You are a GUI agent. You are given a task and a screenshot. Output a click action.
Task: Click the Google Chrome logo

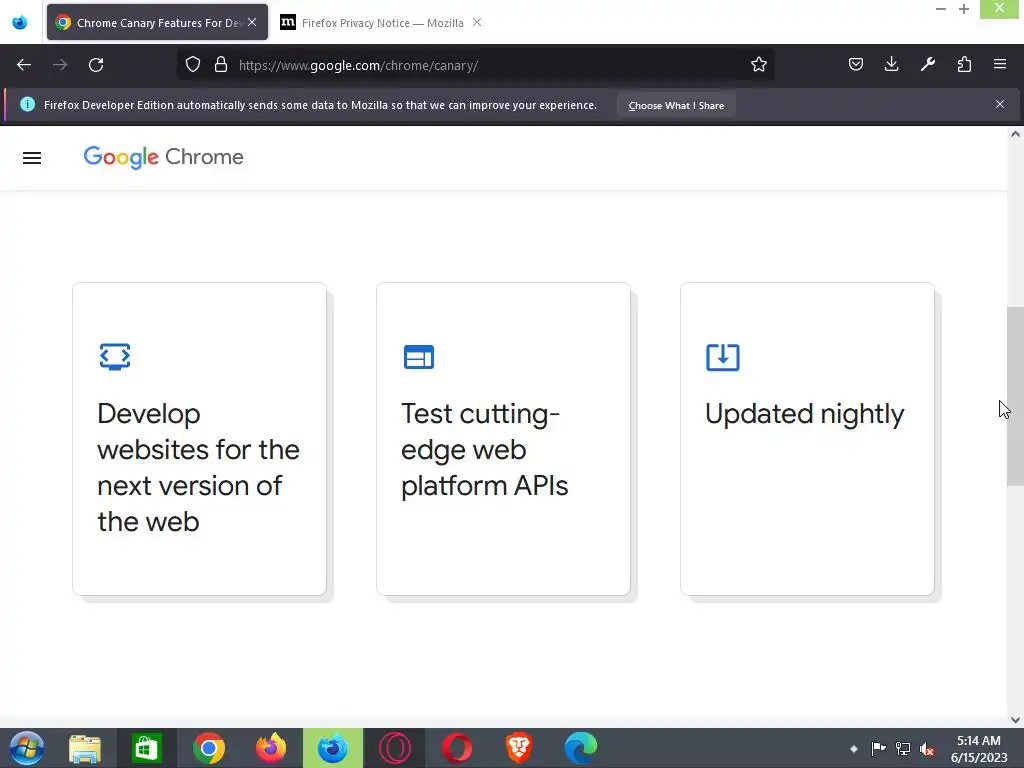pyautogui.click(x=163, y=157)
